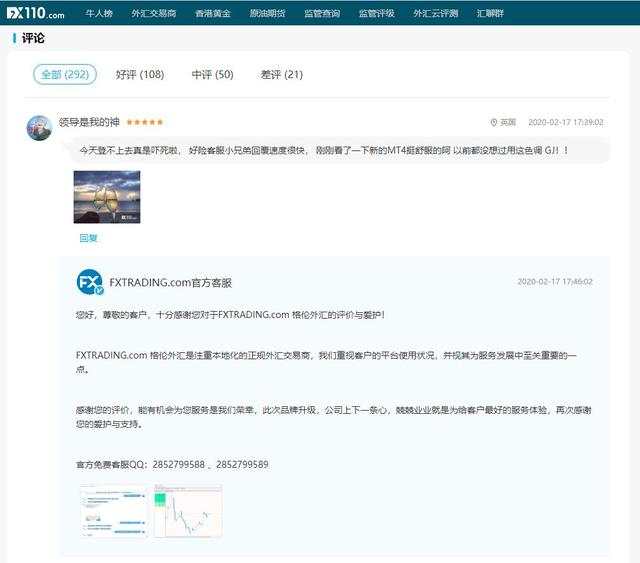Click the user comment text bubble
The height and width of the screenshot is (563, 640).
tap(341, 151)
